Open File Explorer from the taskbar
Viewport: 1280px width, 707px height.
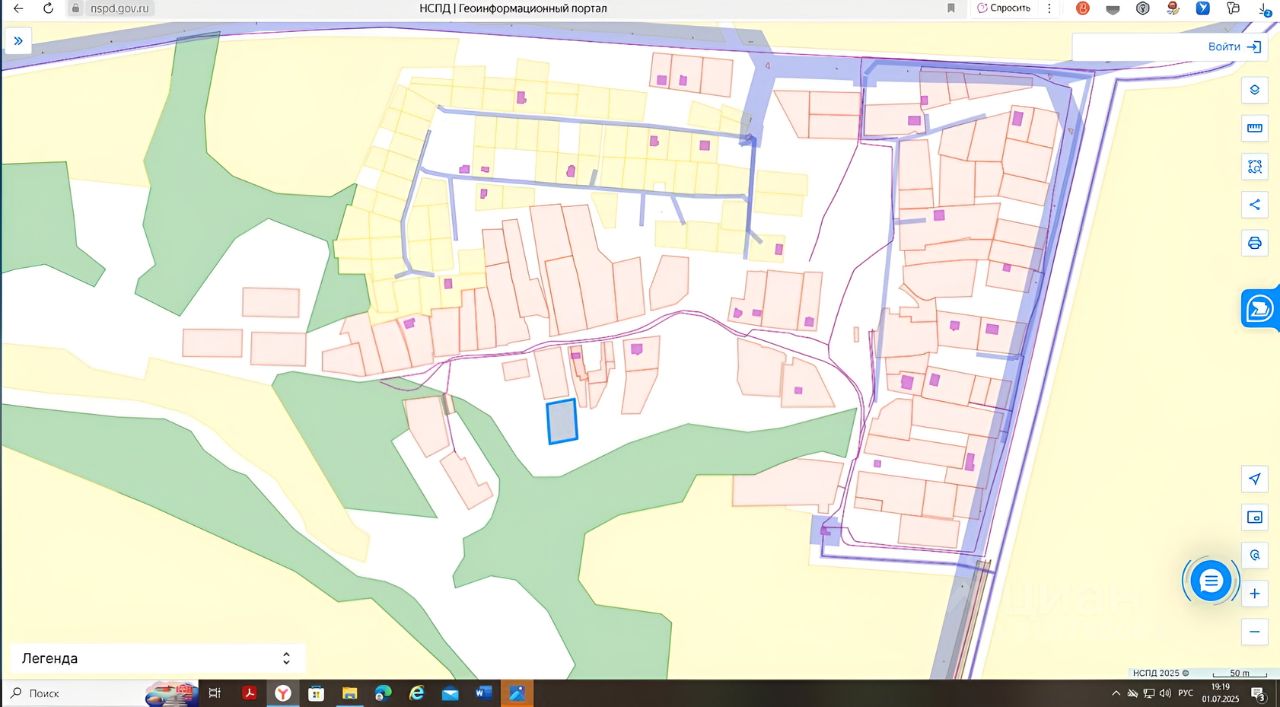[x=350, y=693]
